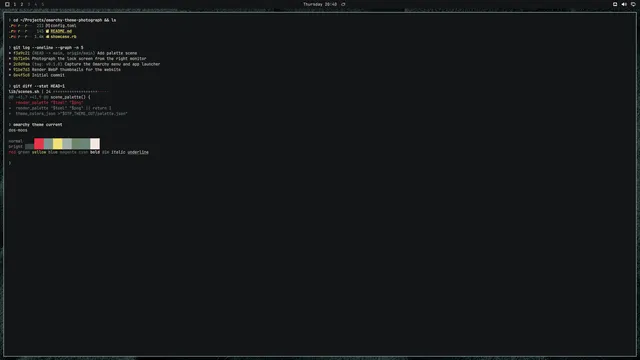Viewport: 640px width, 360px height.
Task: Click the tray icon right of the speaker
Action: pos(633,4)
